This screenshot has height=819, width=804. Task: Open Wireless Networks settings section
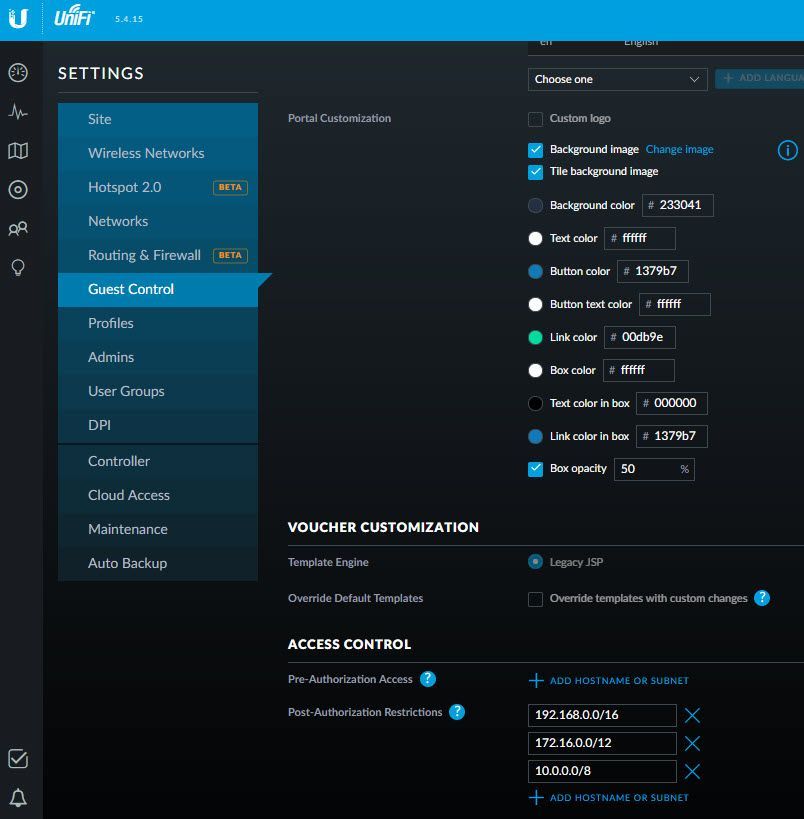click(146, 153)
